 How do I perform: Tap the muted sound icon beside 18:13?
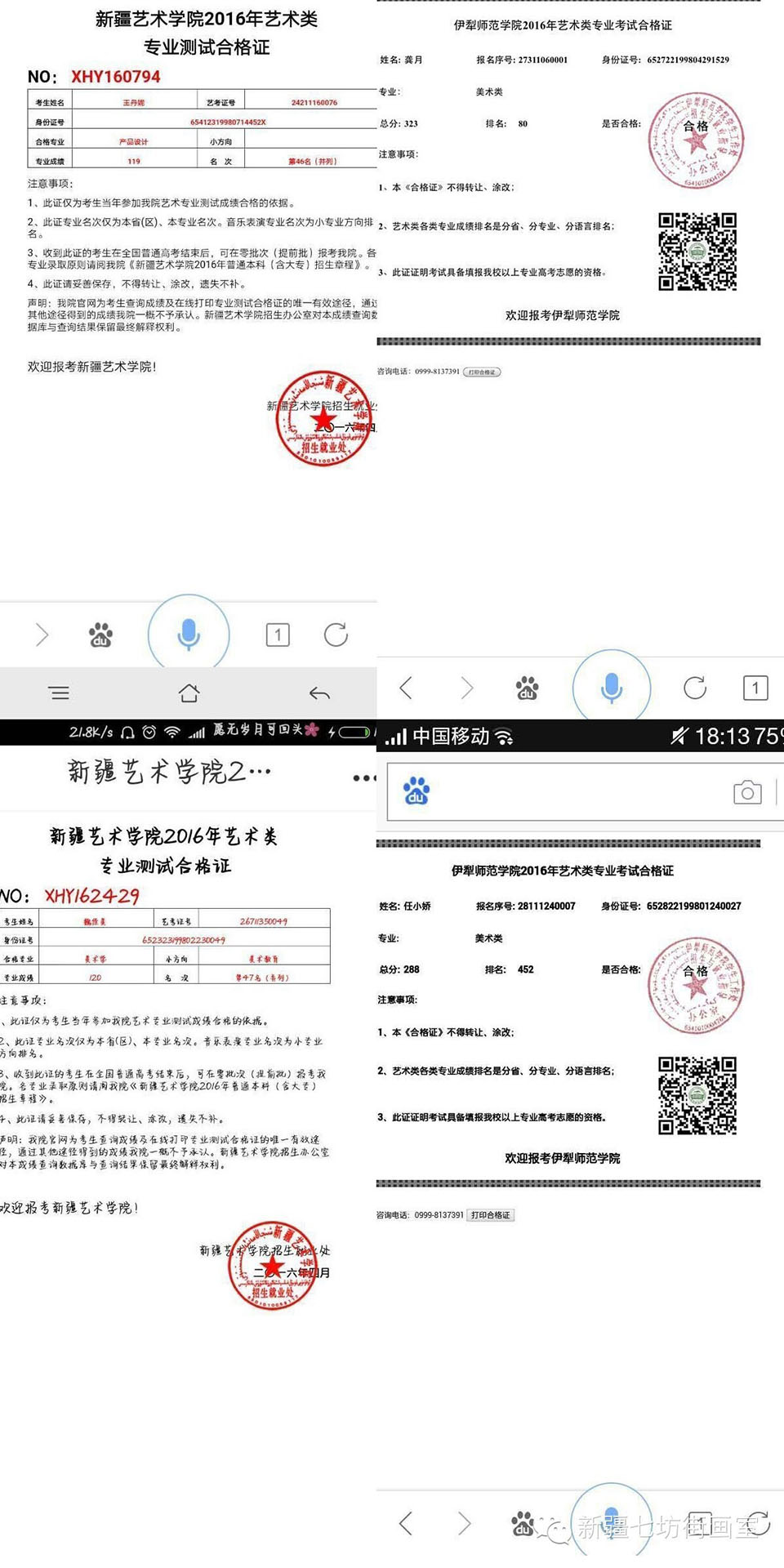pyautogui.click(x=679, y=736)
